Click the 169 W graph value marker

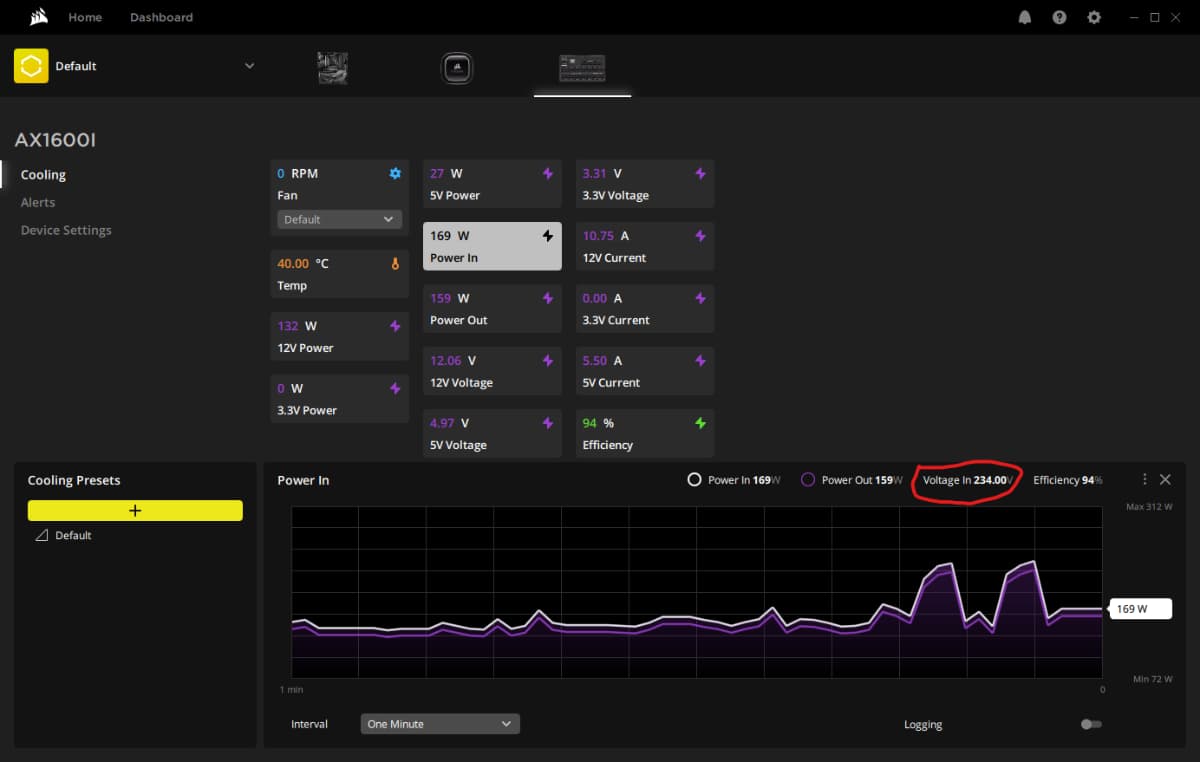pyautogui.click(x=1140, y=608)
